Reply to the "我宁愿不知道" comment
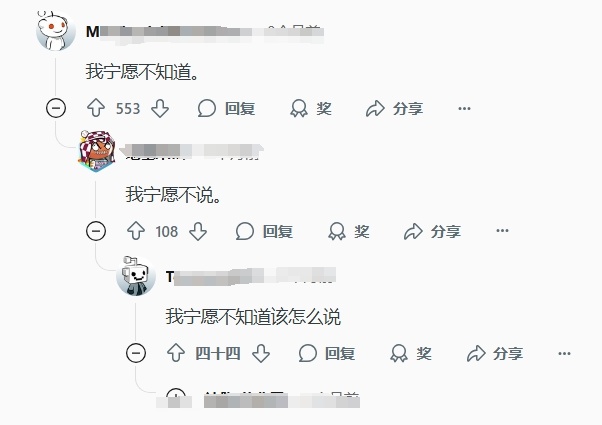This screenshot has height=425, width=602. [226, 108]
